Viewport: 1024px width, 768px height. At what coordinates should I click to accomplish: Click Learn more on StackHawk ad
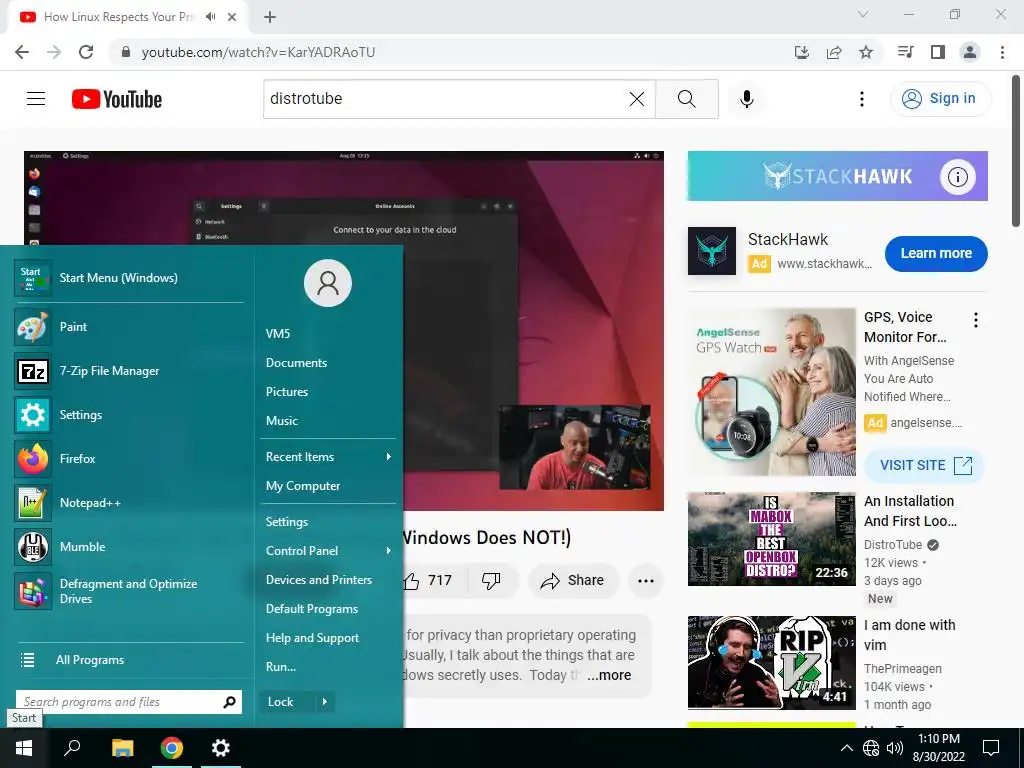coord(936,253)
